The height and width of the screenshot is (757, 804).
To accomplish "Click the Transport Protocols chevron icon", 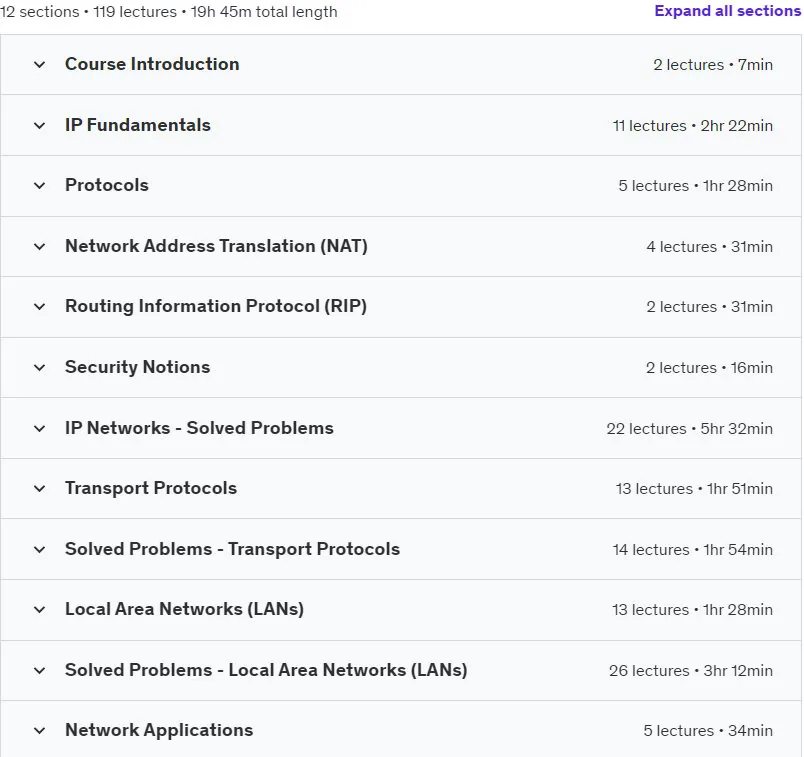I will click(39, 489).
